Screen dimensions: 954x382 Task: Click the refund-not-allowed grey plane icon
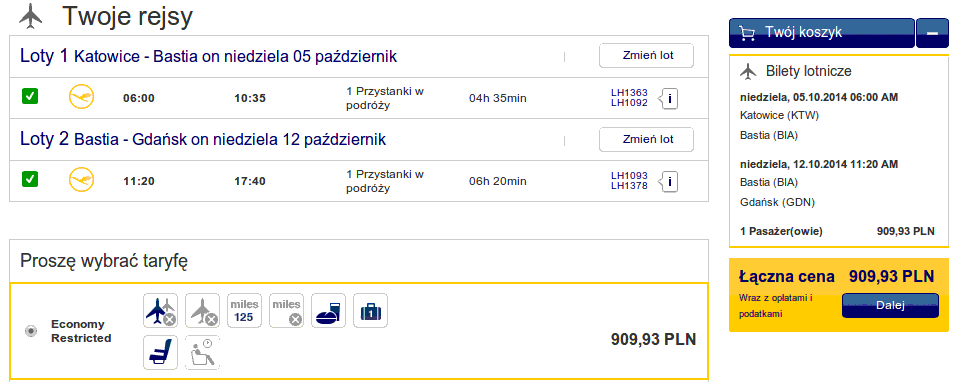pos(203,310)
